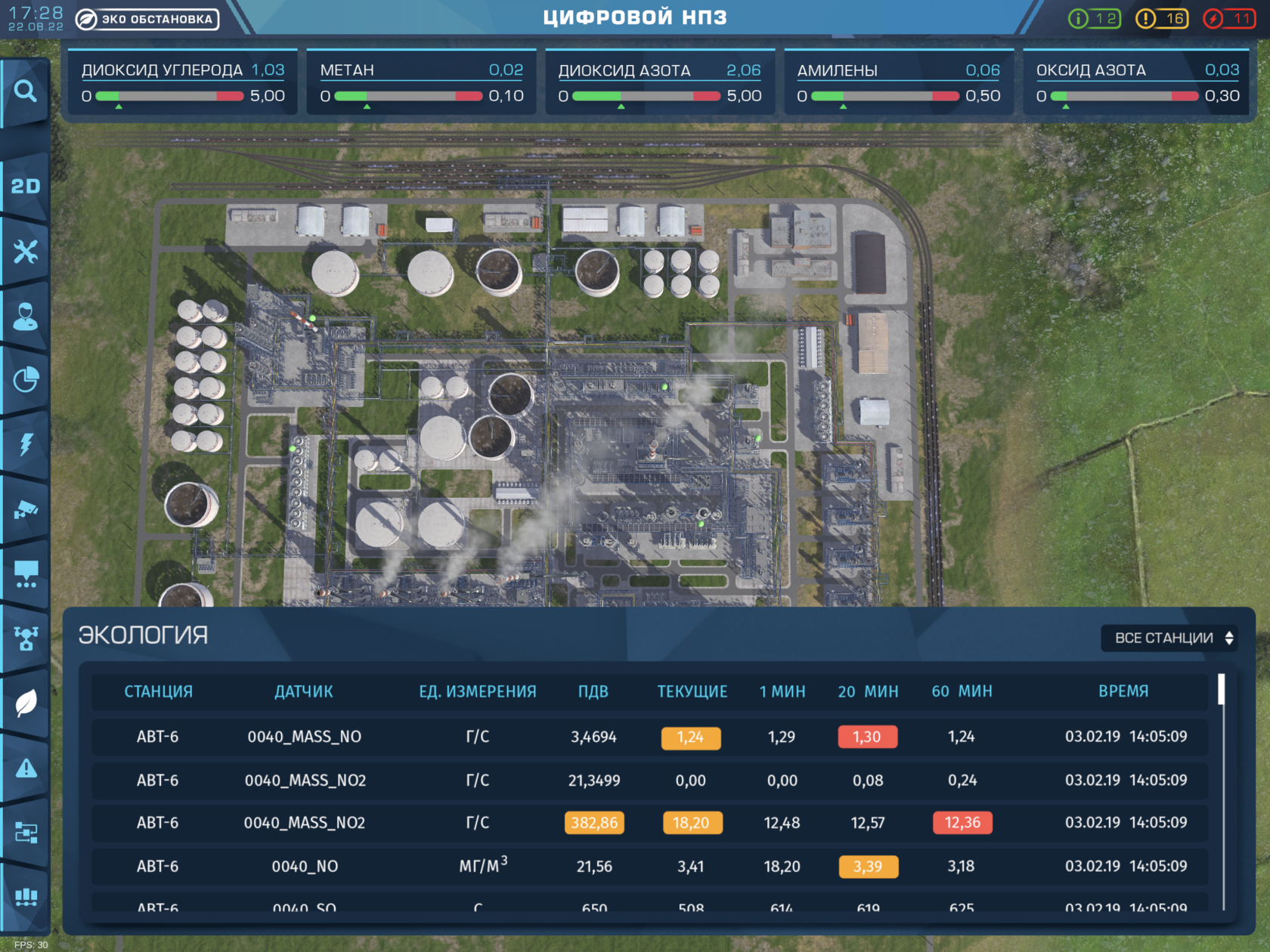1270x952 pixels.
Task: Click the ПДВ value 21,3499
Action: coord(594,780)
